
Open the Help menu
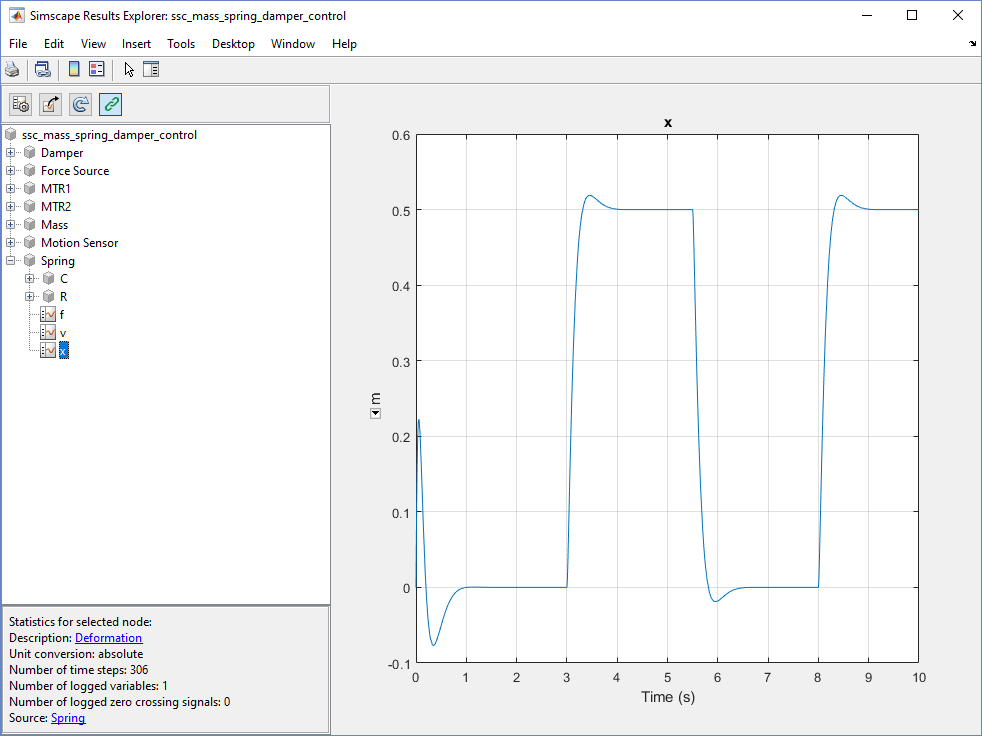344,44
